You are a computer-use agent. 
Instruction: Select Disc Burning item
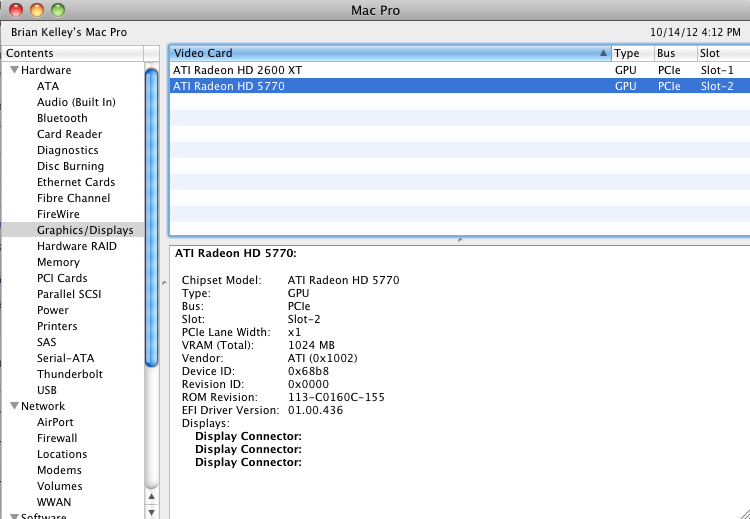click(x=70, y=166)
